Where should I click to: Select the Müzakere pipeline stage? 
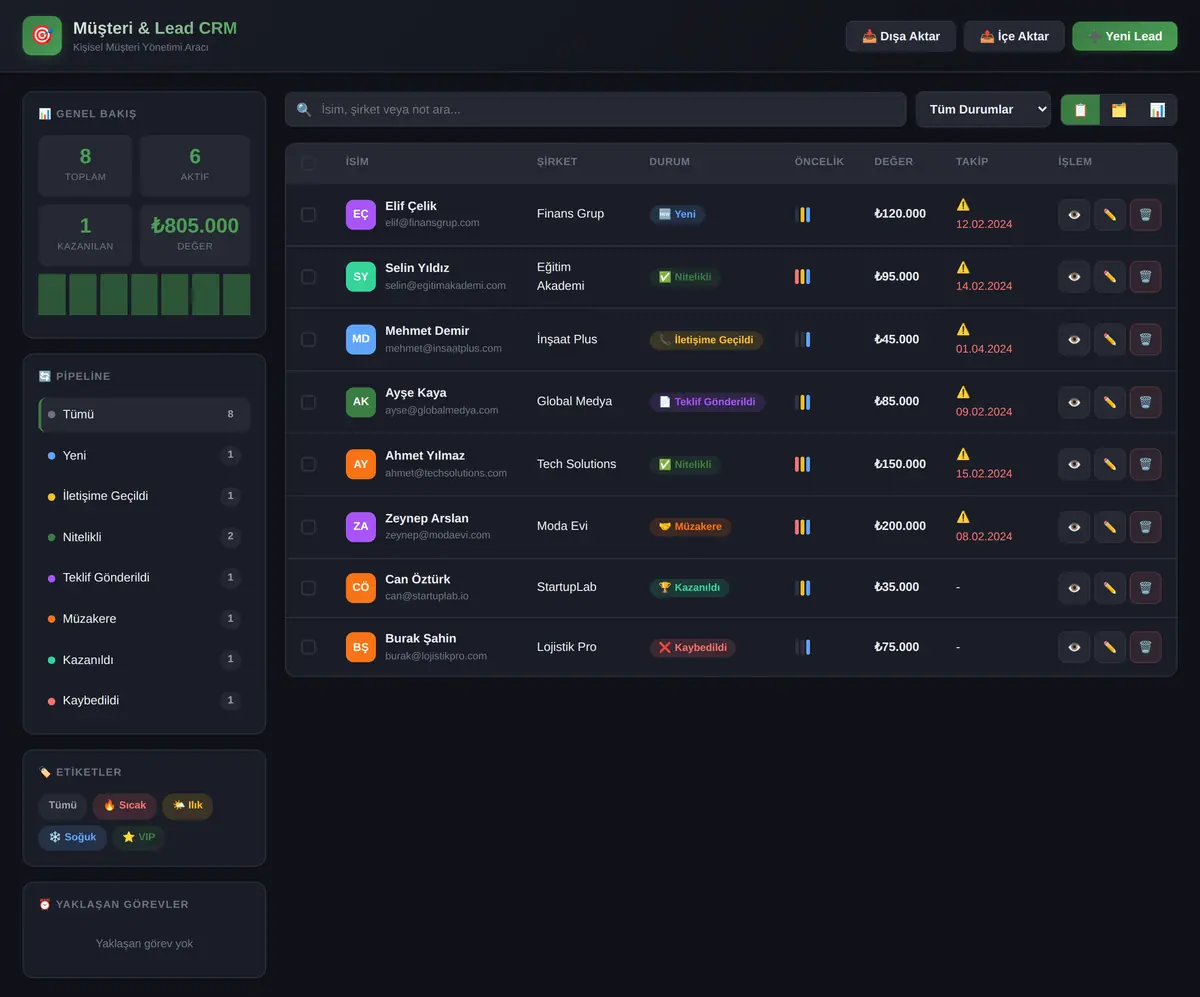144,619
